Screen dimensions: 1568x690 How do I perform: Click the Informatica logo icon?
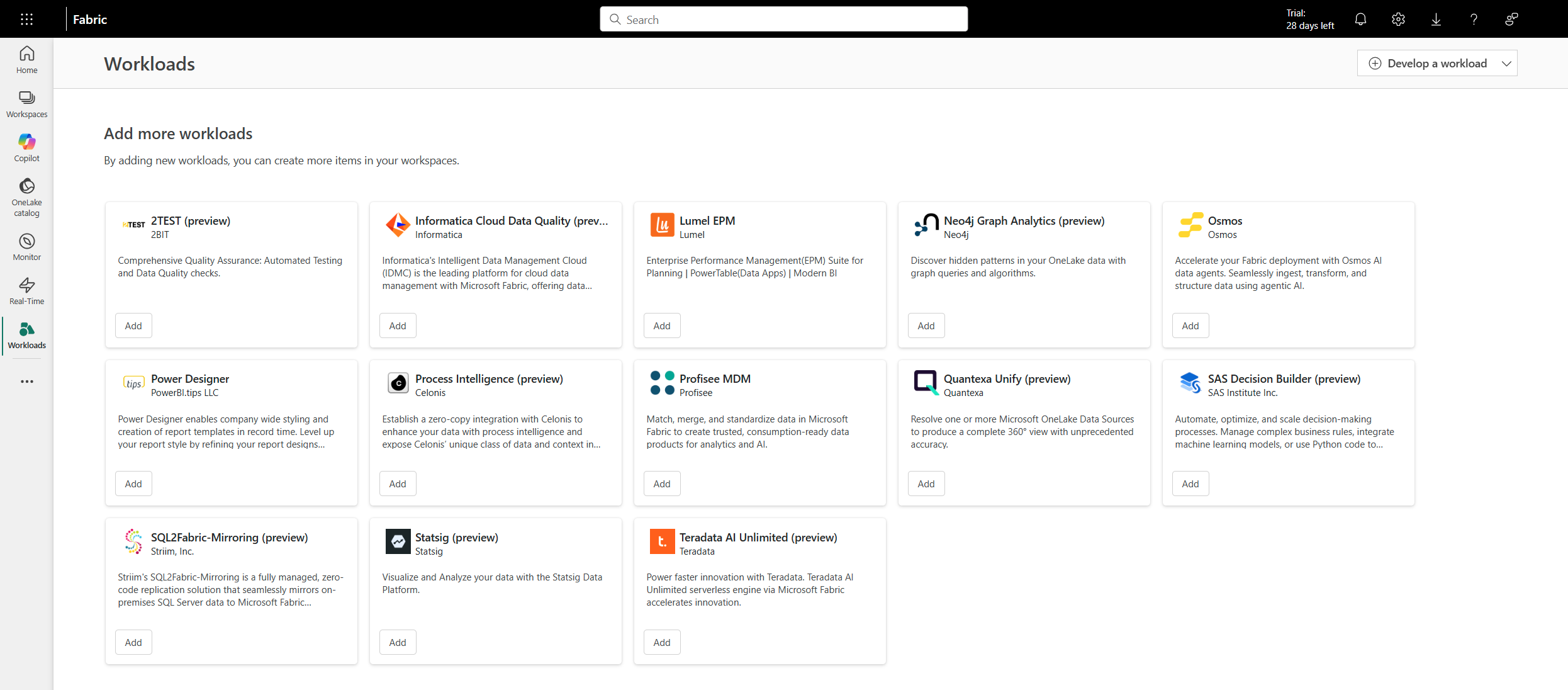[x=398, y=225]
